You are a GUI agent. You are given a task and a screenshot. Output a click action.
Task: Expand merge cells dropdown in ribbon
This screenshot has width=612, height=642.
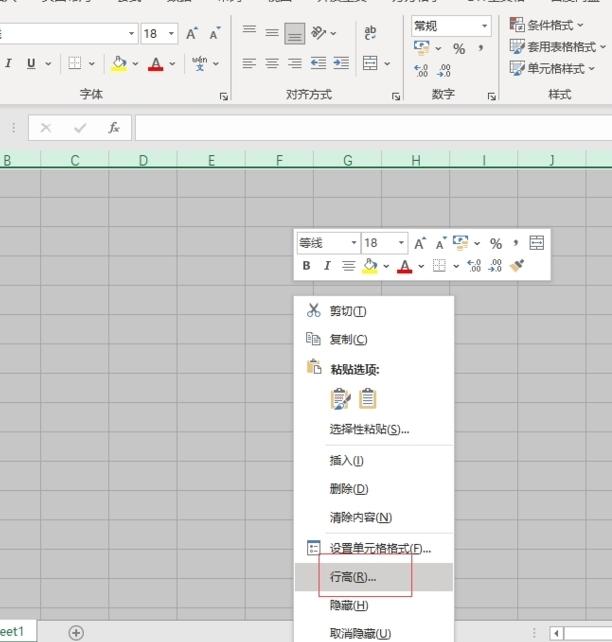coord(387,64)
